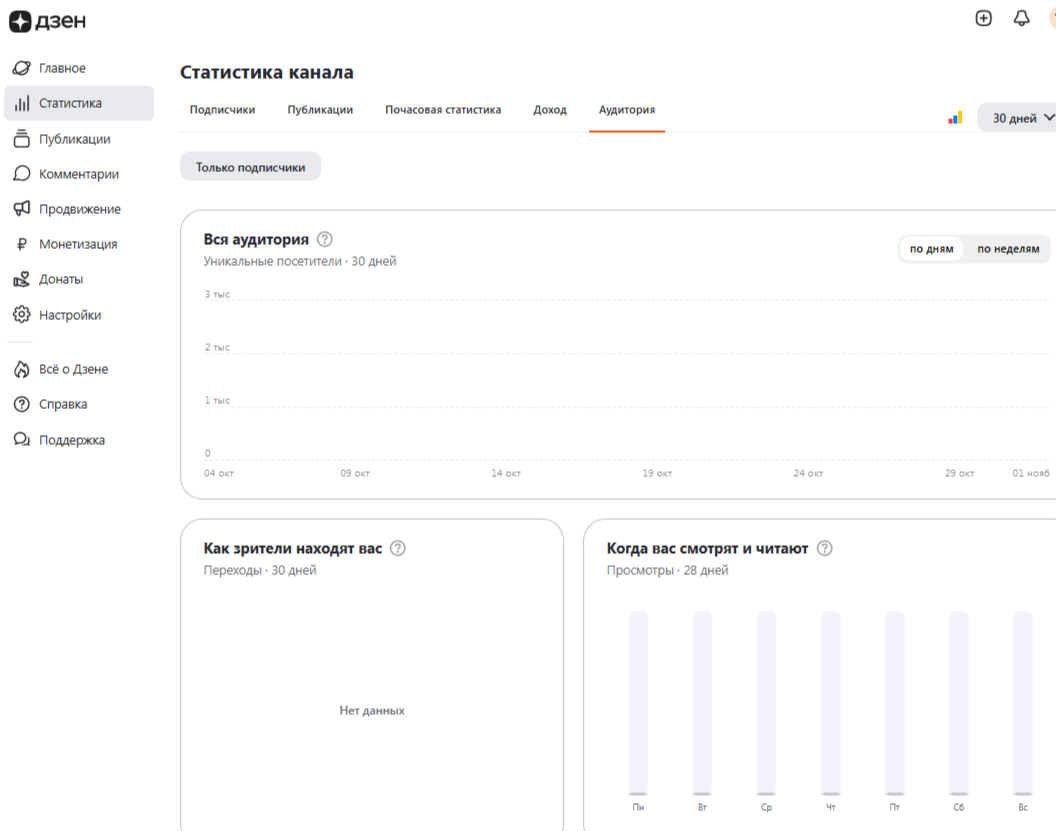Viewport: 1056px width, 831px height.
Task: Switch chart to по дням
Action: pyautogui.click(x=931, y=249)
